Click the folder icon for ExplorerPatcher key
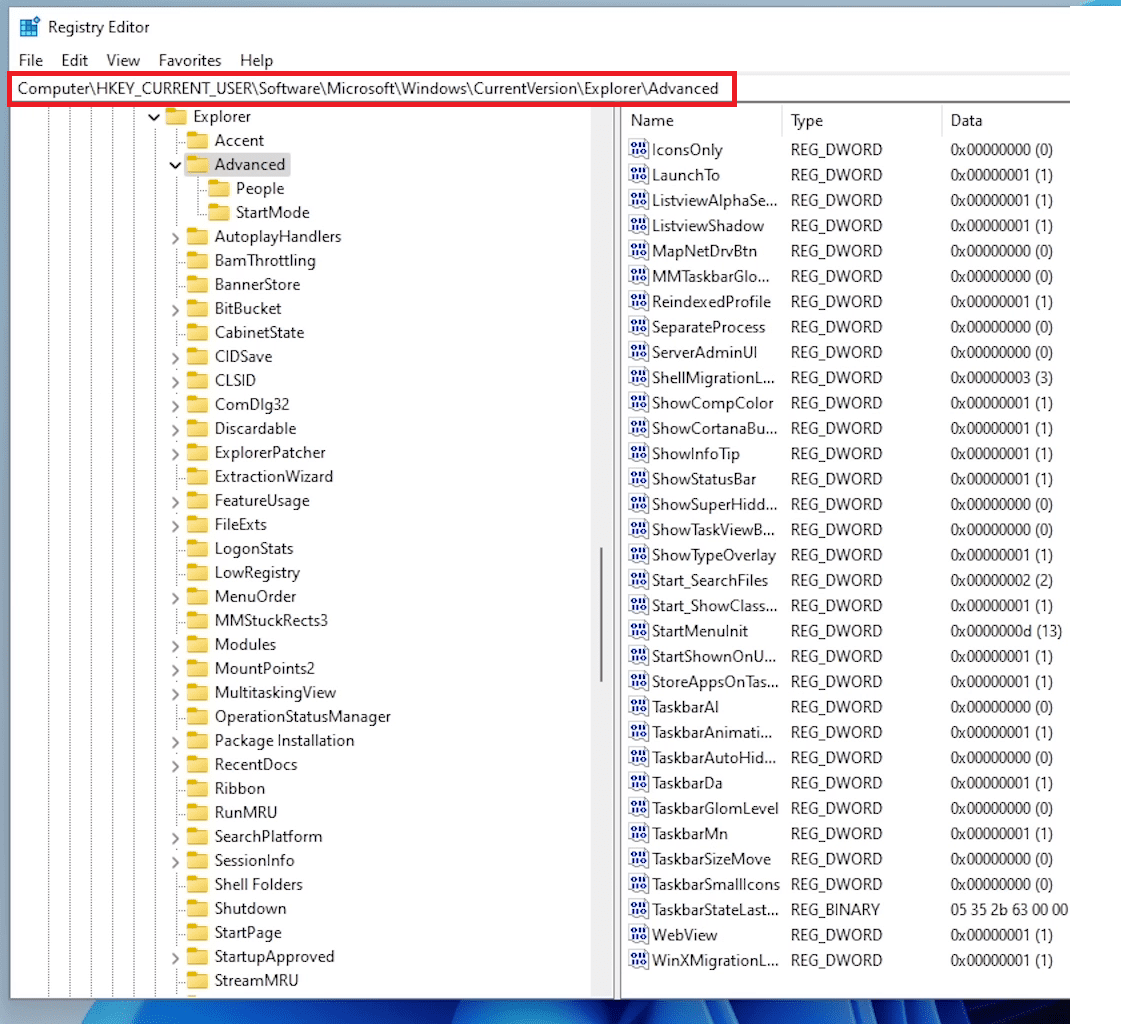Screen dimensions: 1121x1024 click(197, 453)
